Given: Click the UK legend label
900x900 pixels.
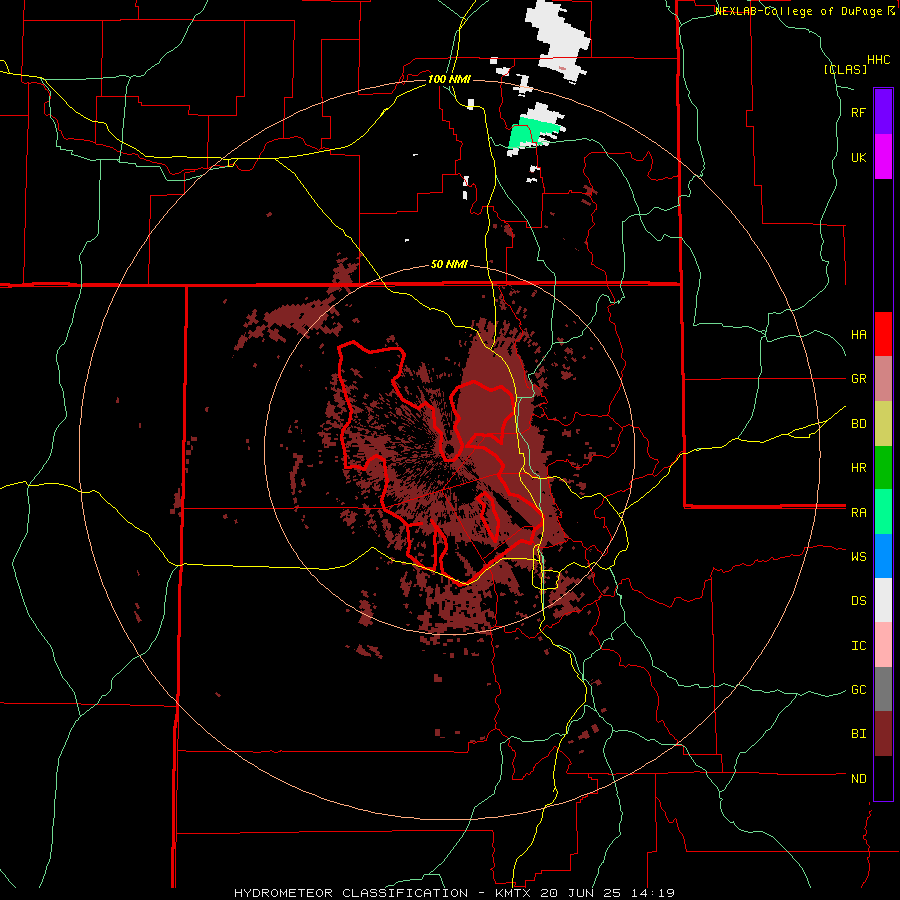Looking at the screenshot, I should 858,157.
